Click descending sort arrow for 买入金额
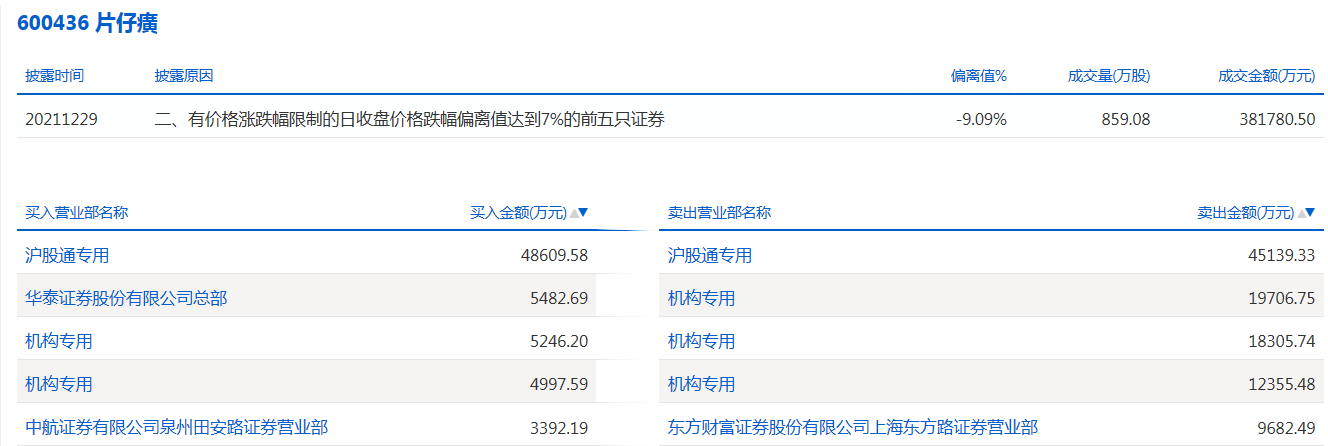The image size is (1328, 446). point(583,213)
